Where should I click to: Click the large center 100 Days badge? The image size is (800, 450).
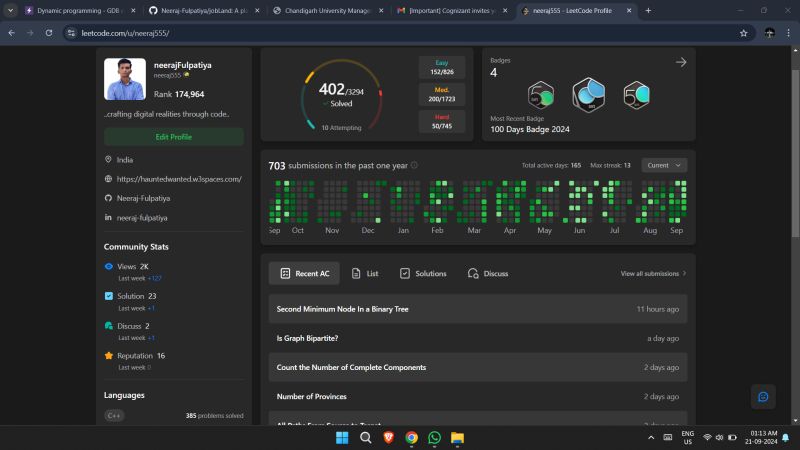588,95
